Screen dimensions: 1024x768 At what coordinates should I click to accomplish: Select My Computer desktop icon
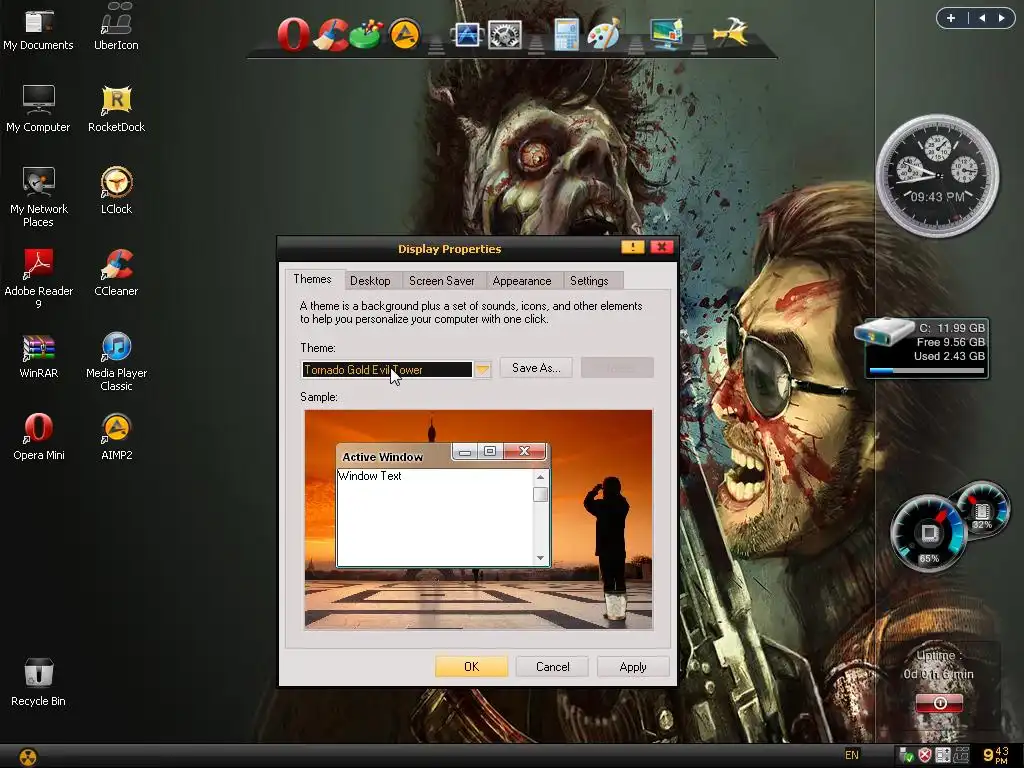click(x=39, y=109)
